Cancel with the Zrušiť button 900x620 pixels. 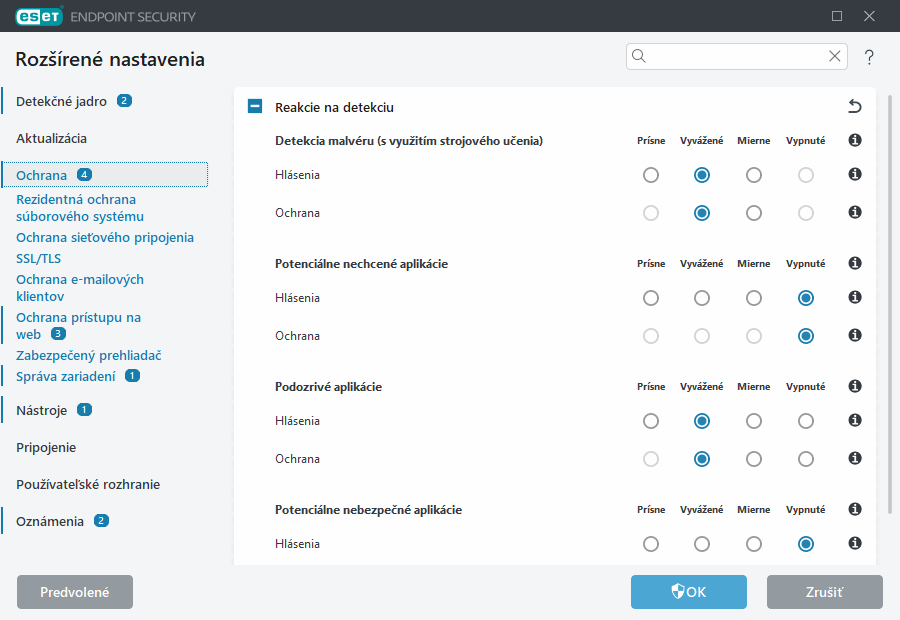pos(825,592)
